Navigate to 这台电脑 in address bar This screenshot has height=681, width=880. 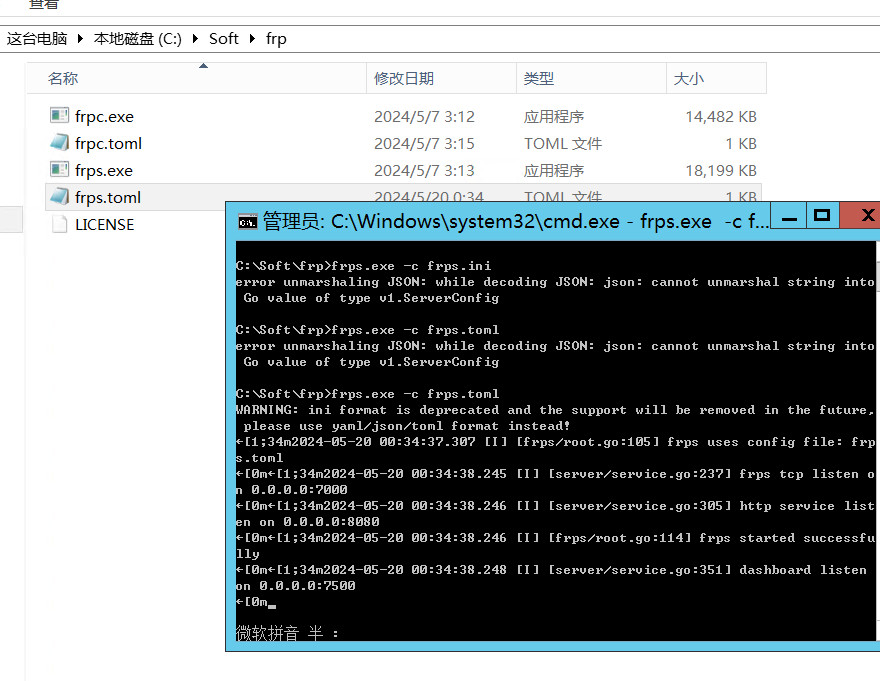37,38
